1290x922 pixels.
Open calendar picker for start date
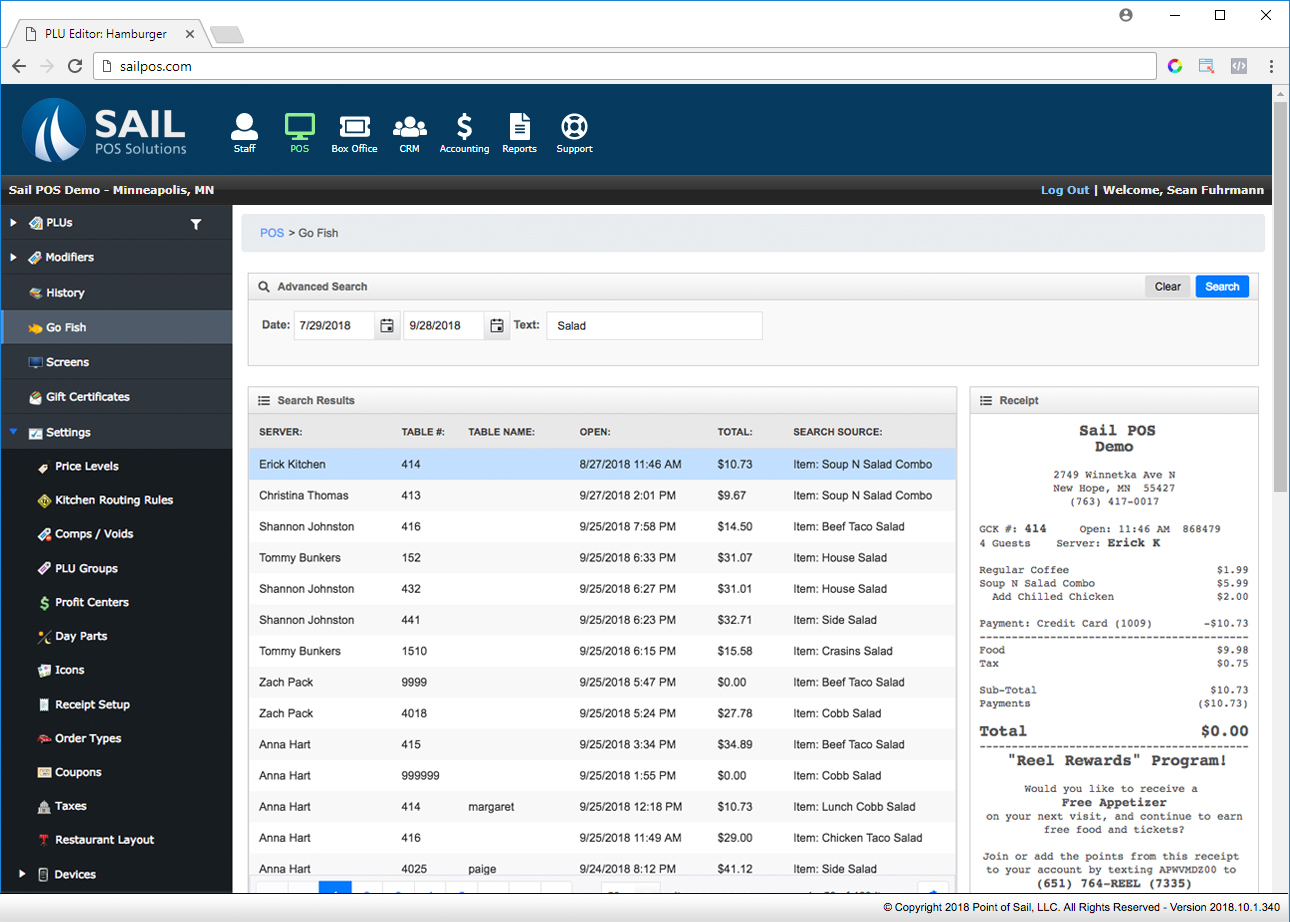pyautogui.click(x=388, y=326)
